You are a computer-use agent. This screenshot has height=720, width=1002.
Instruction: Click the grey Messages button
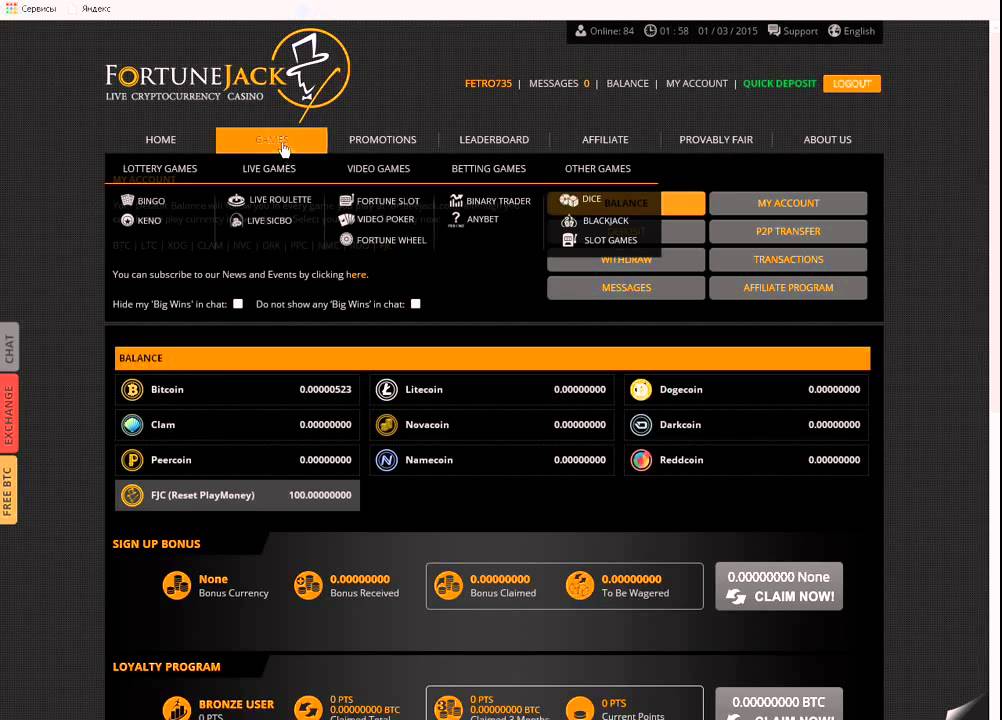pos(626,287)
